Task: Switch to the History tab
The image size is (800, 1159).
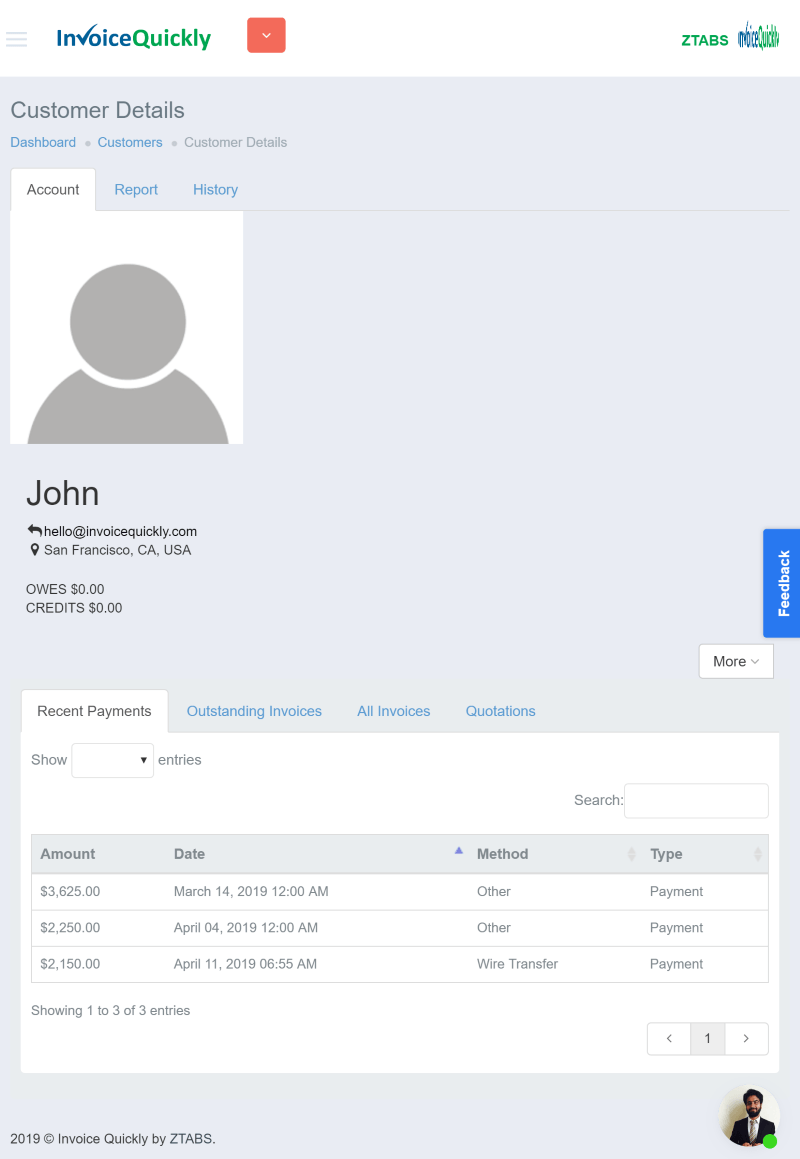Action: pyautogui.click(x=215, y=190)
